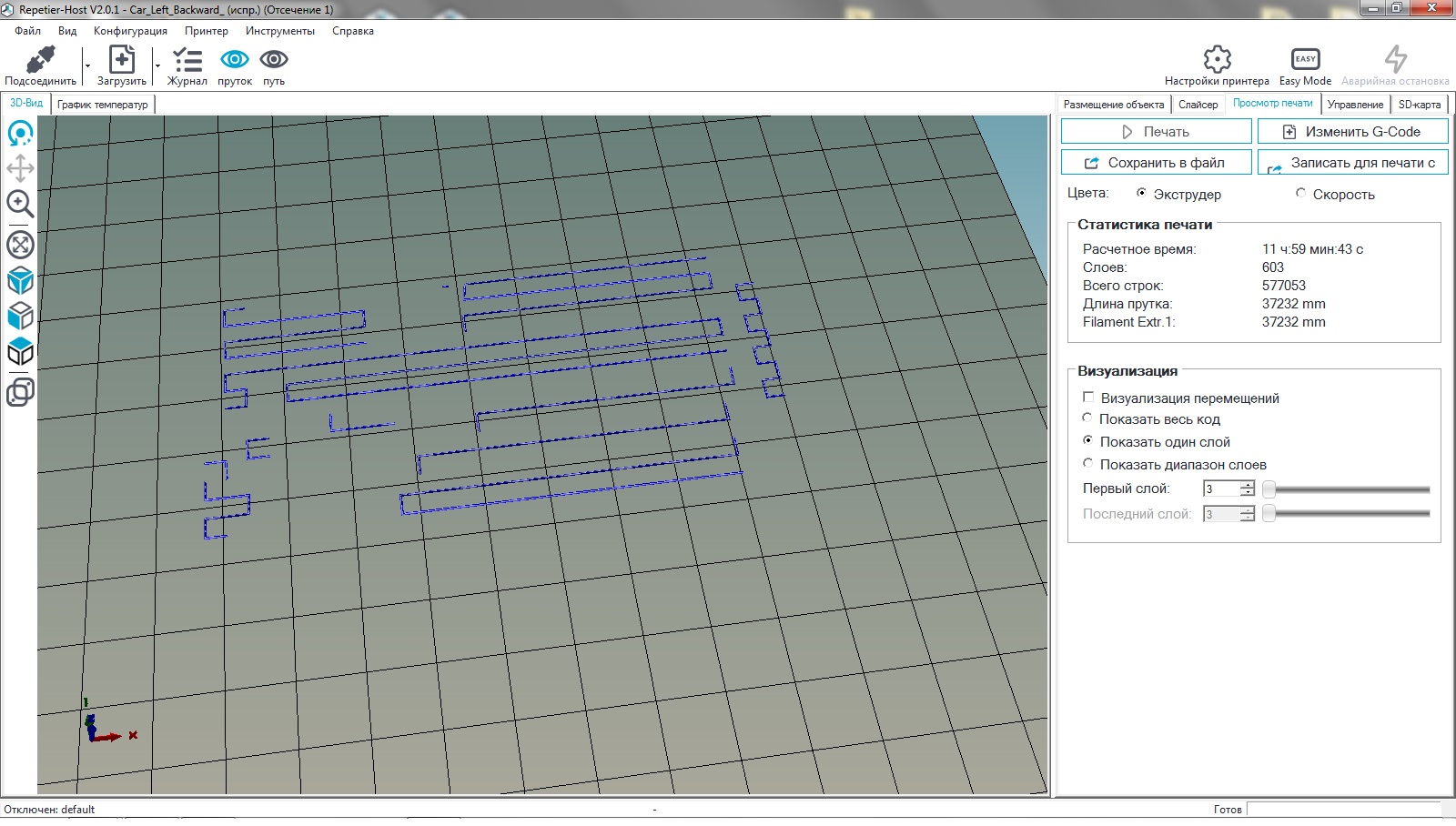This screenshot has height=826, width=1456.
Task: Open the Journal (Журнал) log icon
Action: coord(187,61)
